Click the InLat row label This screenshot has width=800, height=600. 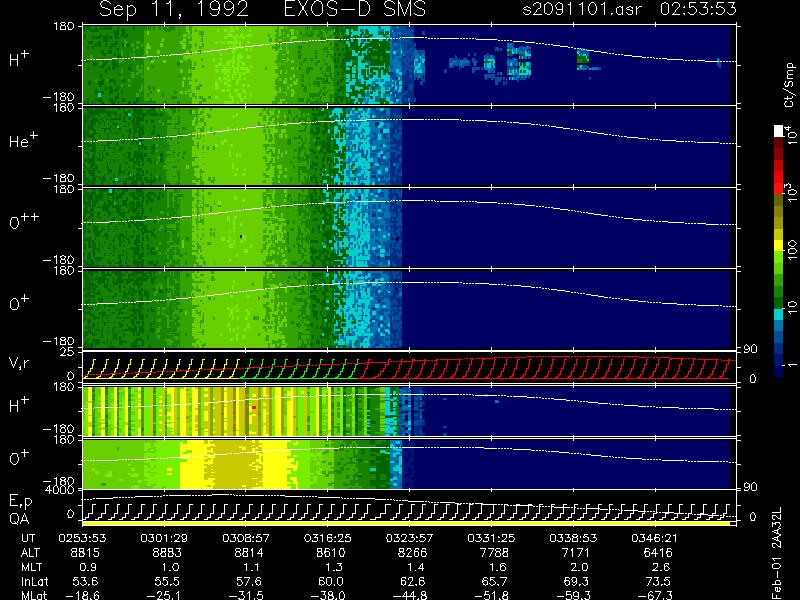point(34,582)
